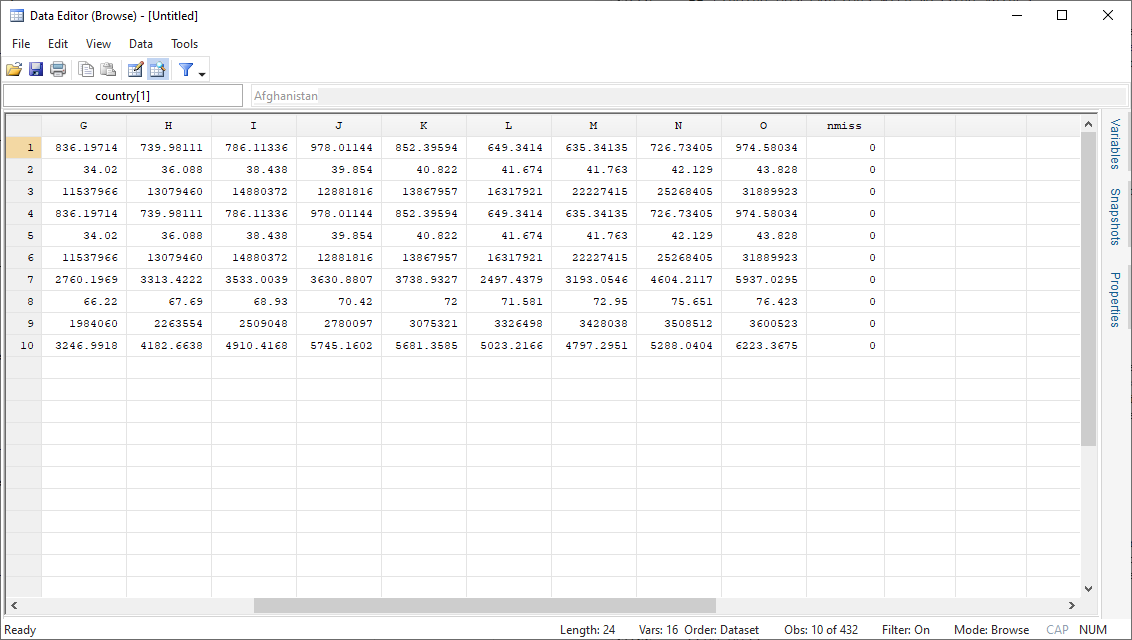1132x640 pixels.
Task: Maximize the Data Editor window
Action: pos(1062,15)
